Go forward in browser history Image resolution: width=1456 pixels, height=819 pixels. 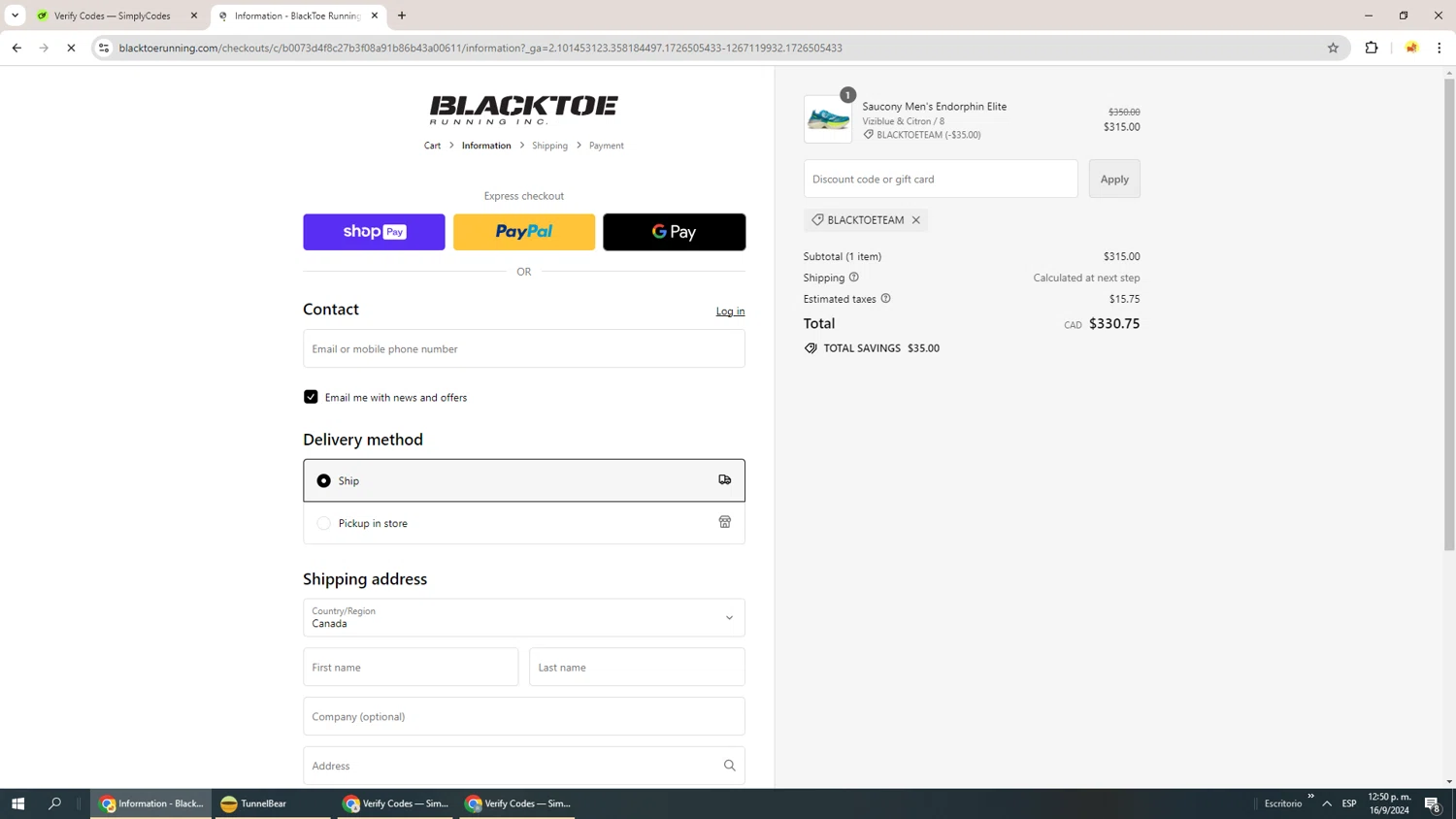pyautogui.click(x=44, y=48)
